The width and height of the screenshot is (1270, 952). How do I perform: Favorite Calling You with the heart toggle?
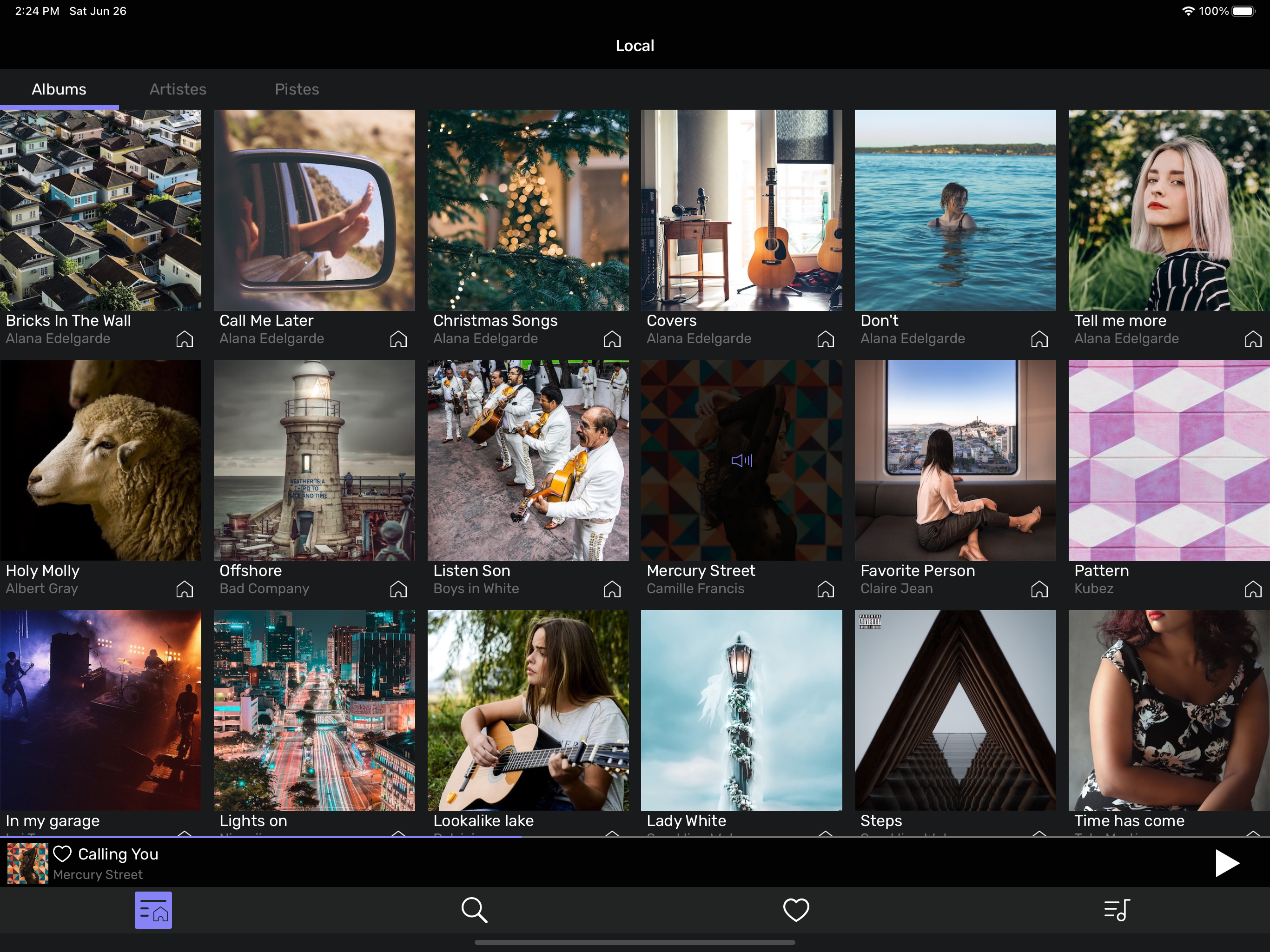(x=62, y=854)
